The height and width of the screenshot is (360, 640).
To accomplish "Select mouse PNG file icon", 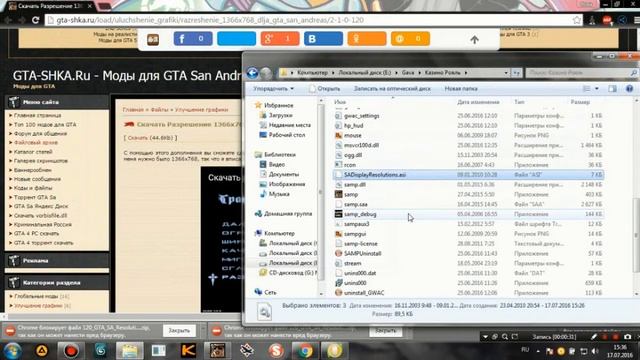I will point(338,136).
